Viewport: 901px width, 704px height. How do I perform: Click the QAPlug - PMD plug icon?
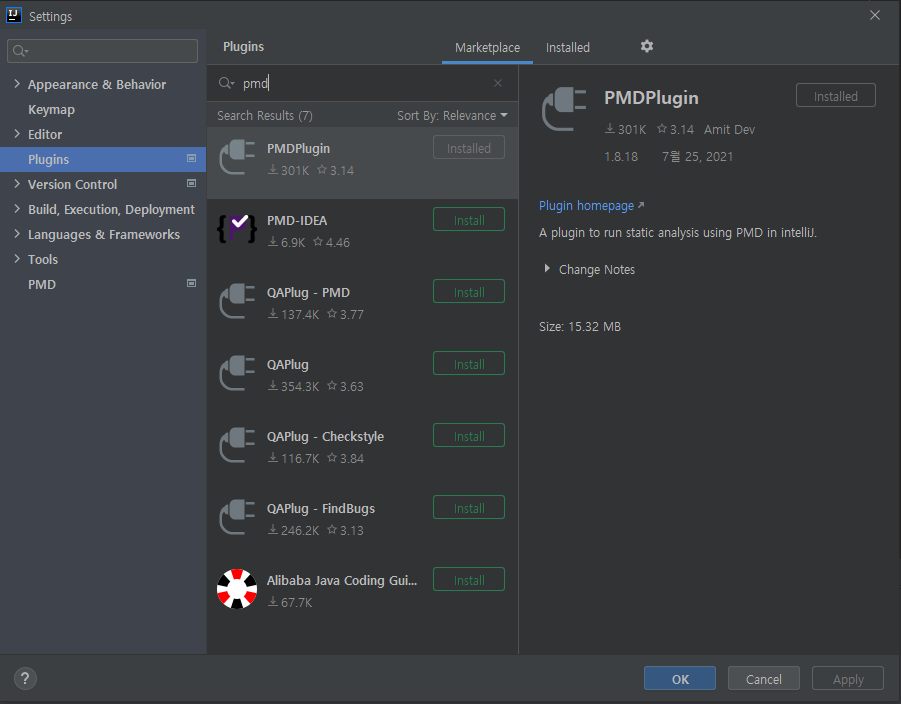237,301
